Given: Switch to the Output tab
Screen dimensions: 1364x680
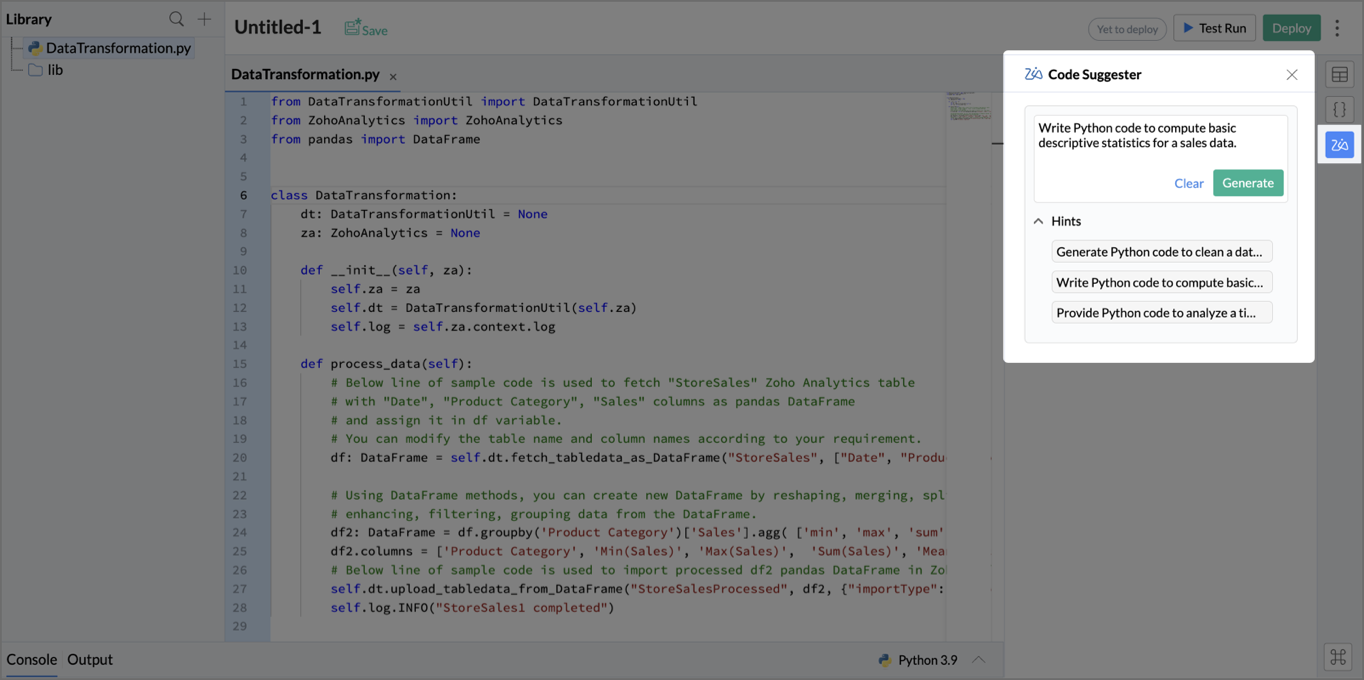Looking at the screenshot, I should 90,659.
